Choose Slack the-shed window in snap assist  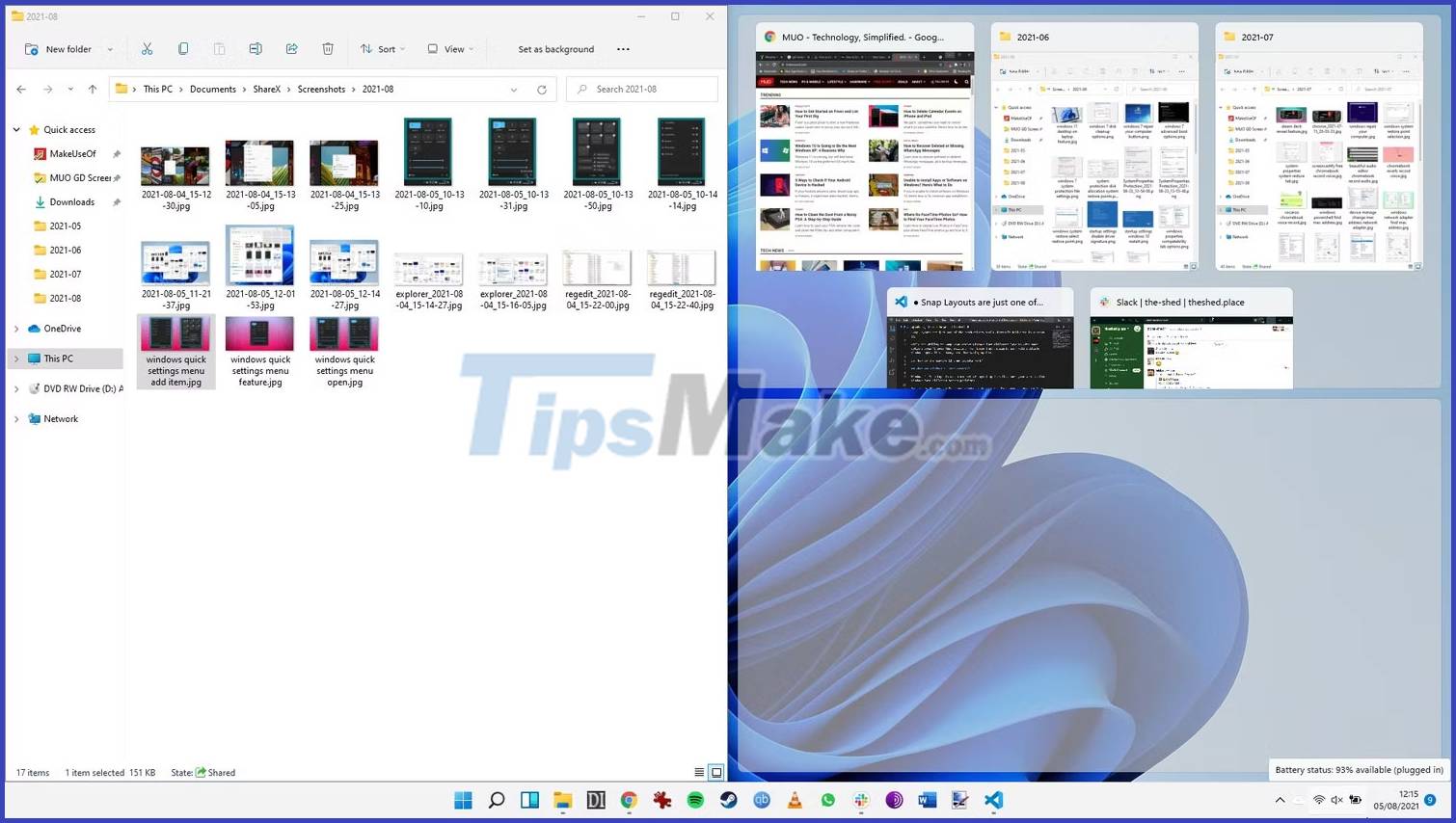tap(1192, 338)
